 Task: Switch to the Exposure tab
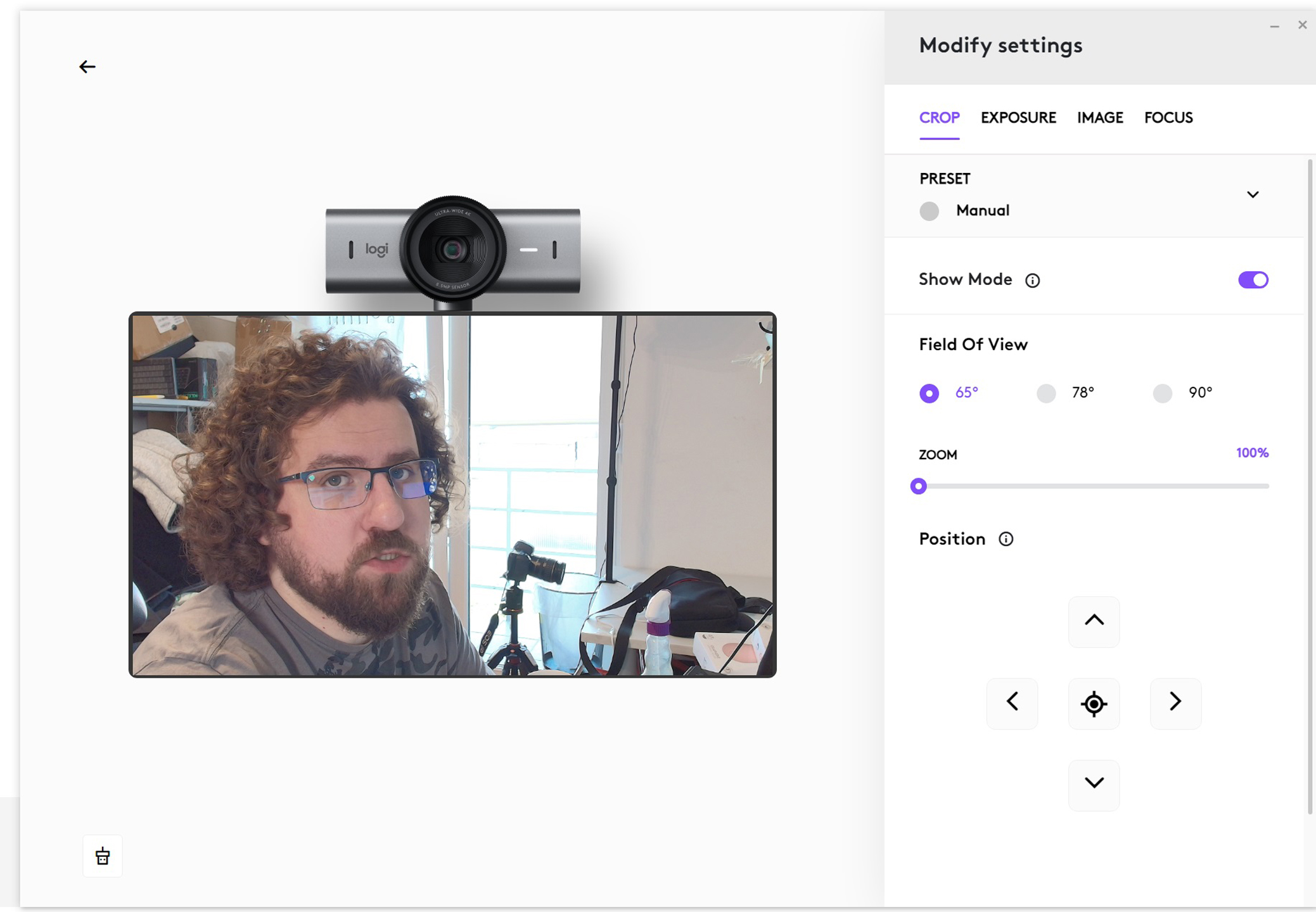click(x=1018, y=118)
